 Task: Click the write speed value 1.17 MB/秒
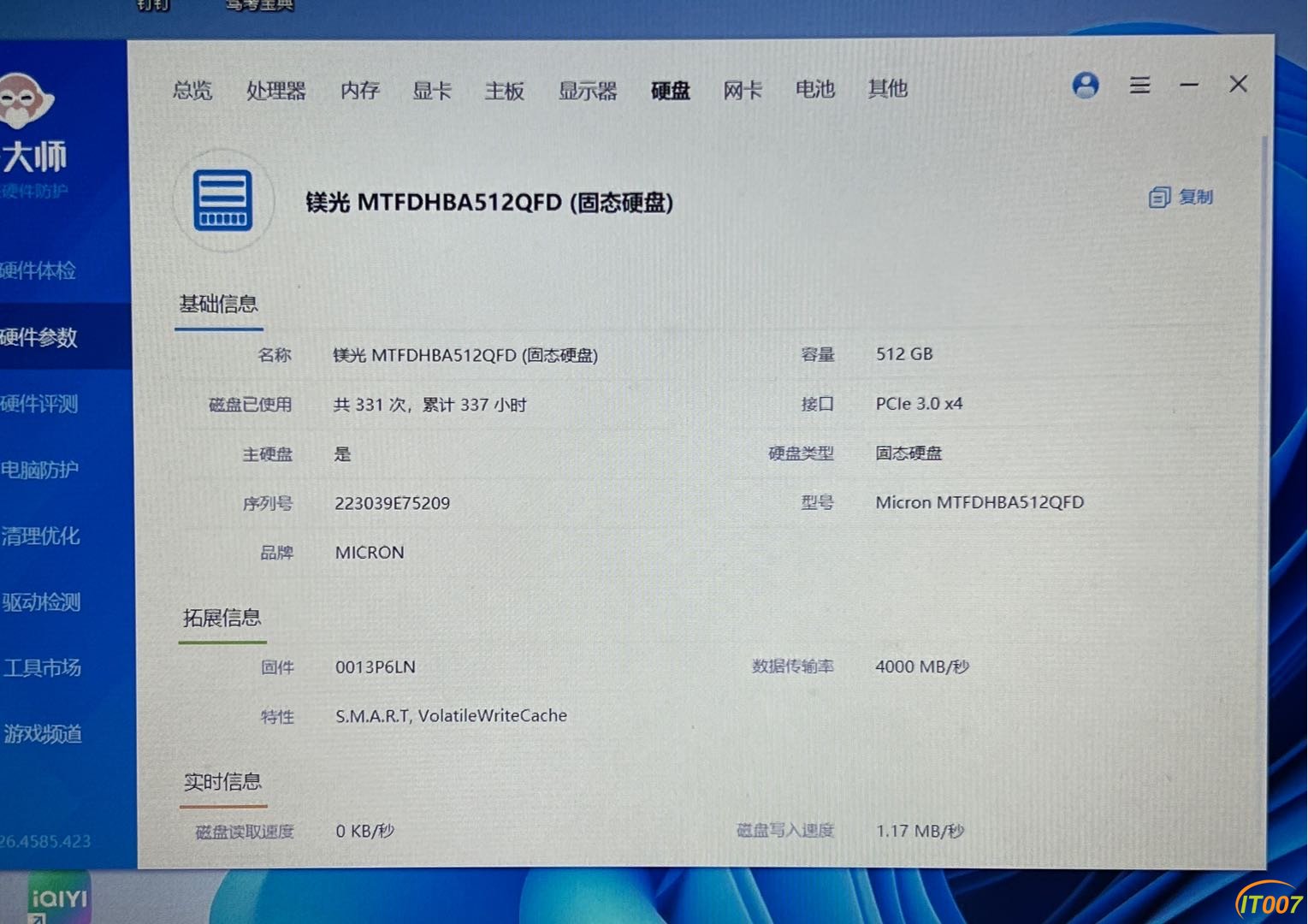[920, 831]
